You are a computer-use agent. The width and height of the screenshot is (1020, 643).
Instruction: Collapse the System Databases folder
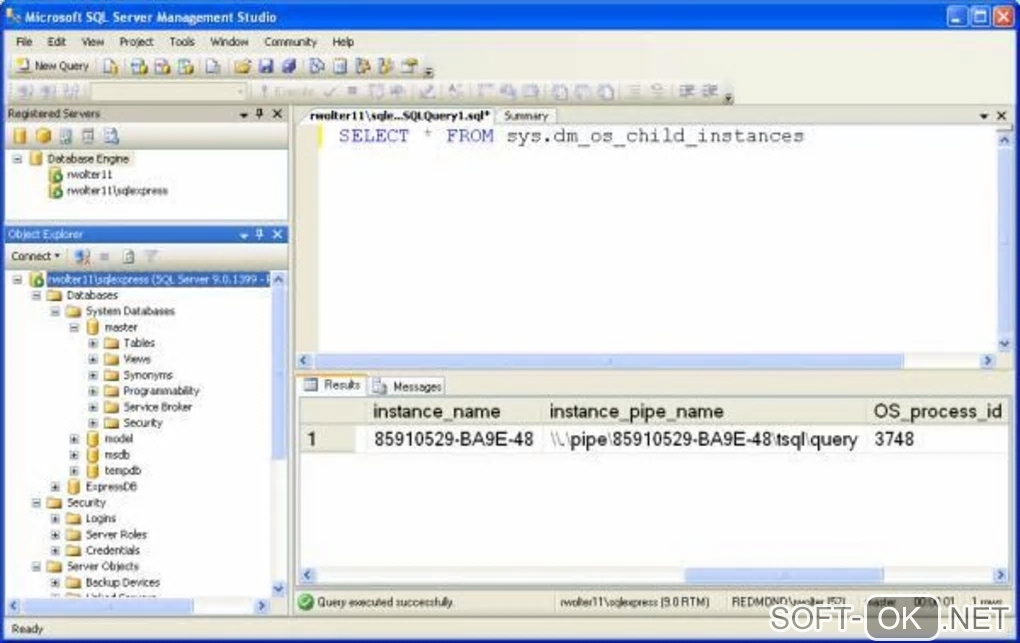coord(55,312)
